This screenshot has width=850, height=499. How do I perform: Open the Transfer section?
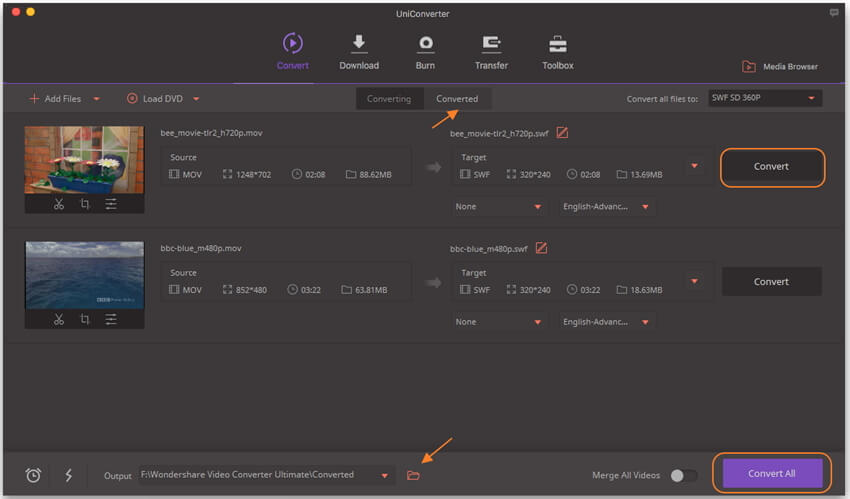pyautogui.click(x=491, y=51)
